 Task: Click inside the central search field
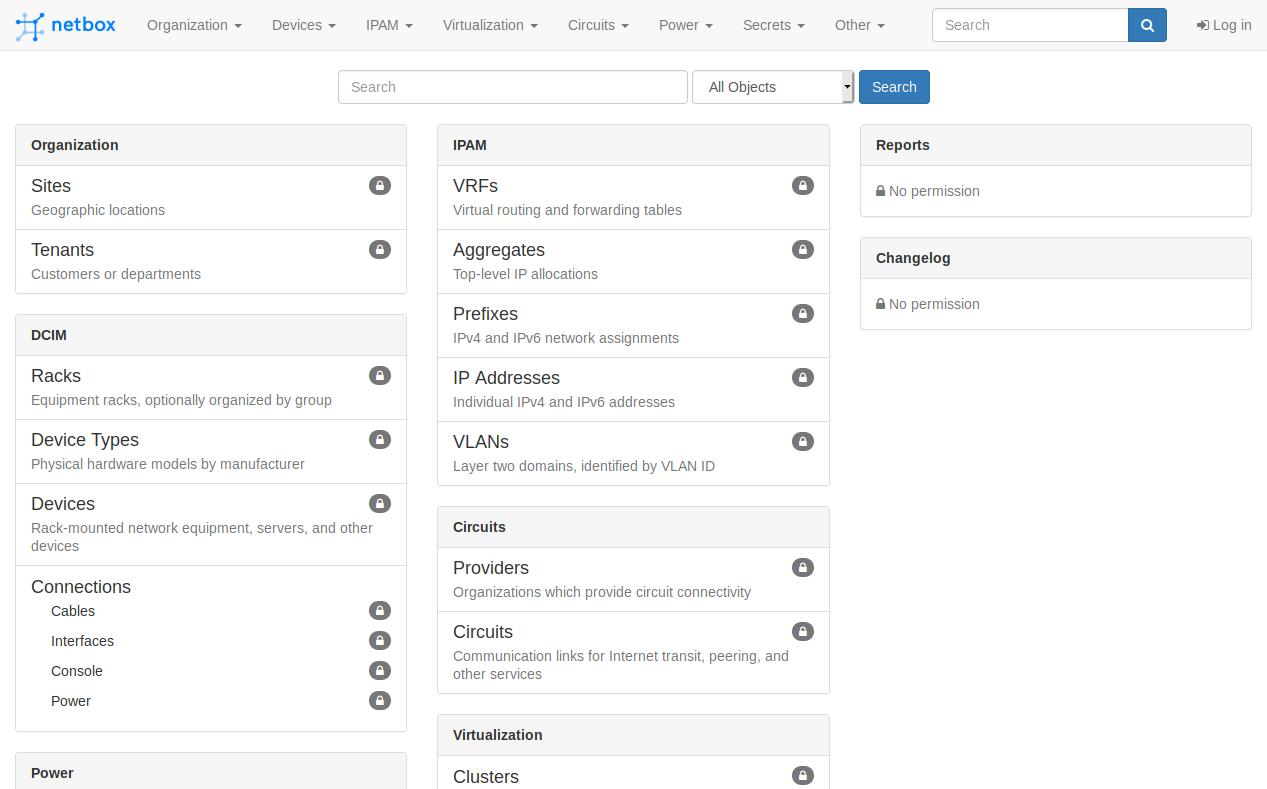click(512, 87)
